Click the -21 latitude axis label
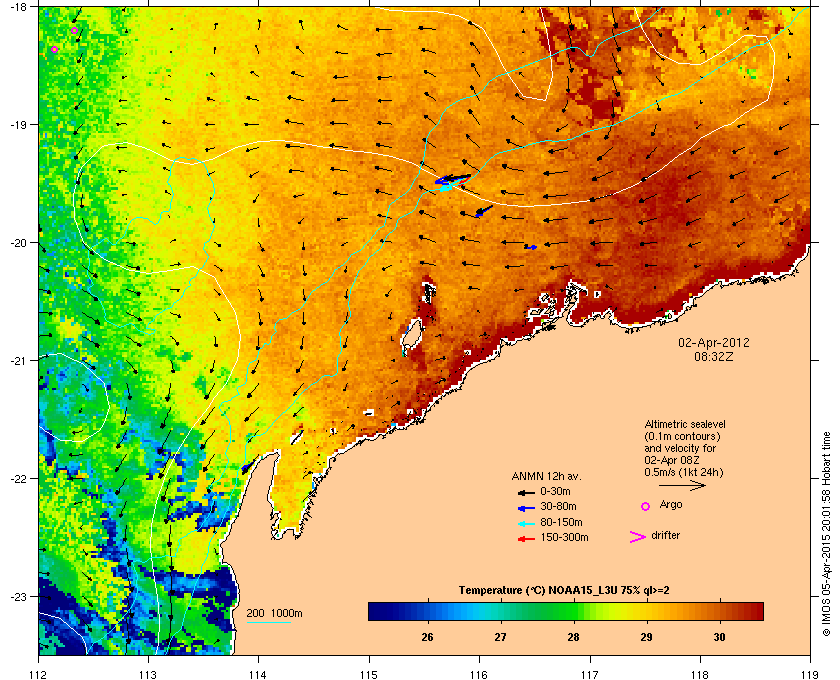Screen dimensions: 840x680 point(18,361)
